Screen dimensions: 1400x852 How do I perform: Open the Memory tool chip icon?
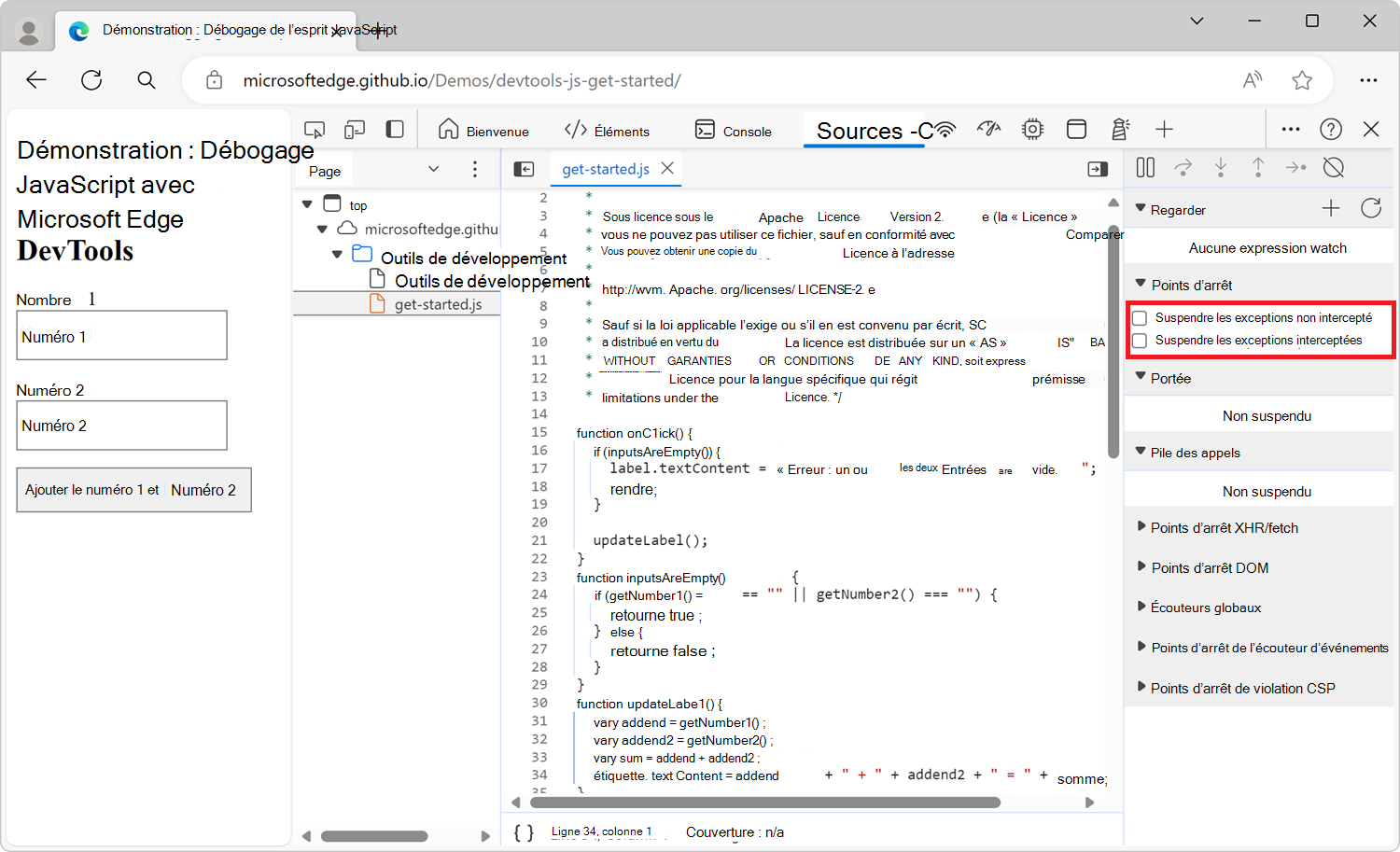click(1032, 130)
